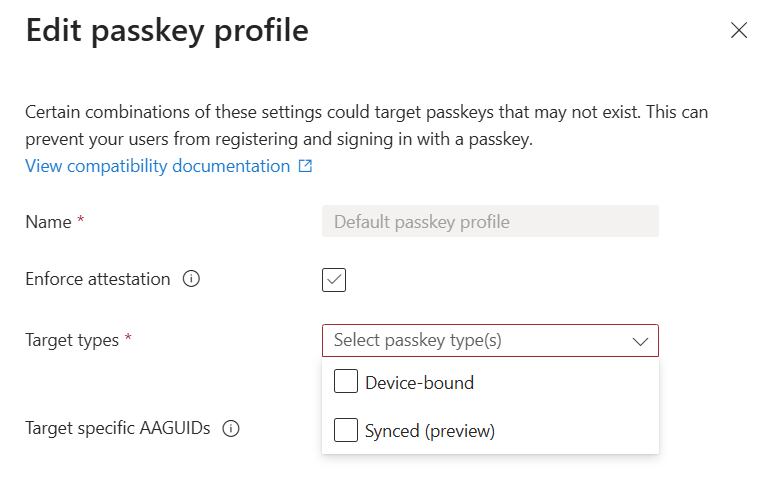Click the Target types label
This screenshot has width=782, height=495.
(71, 340)
